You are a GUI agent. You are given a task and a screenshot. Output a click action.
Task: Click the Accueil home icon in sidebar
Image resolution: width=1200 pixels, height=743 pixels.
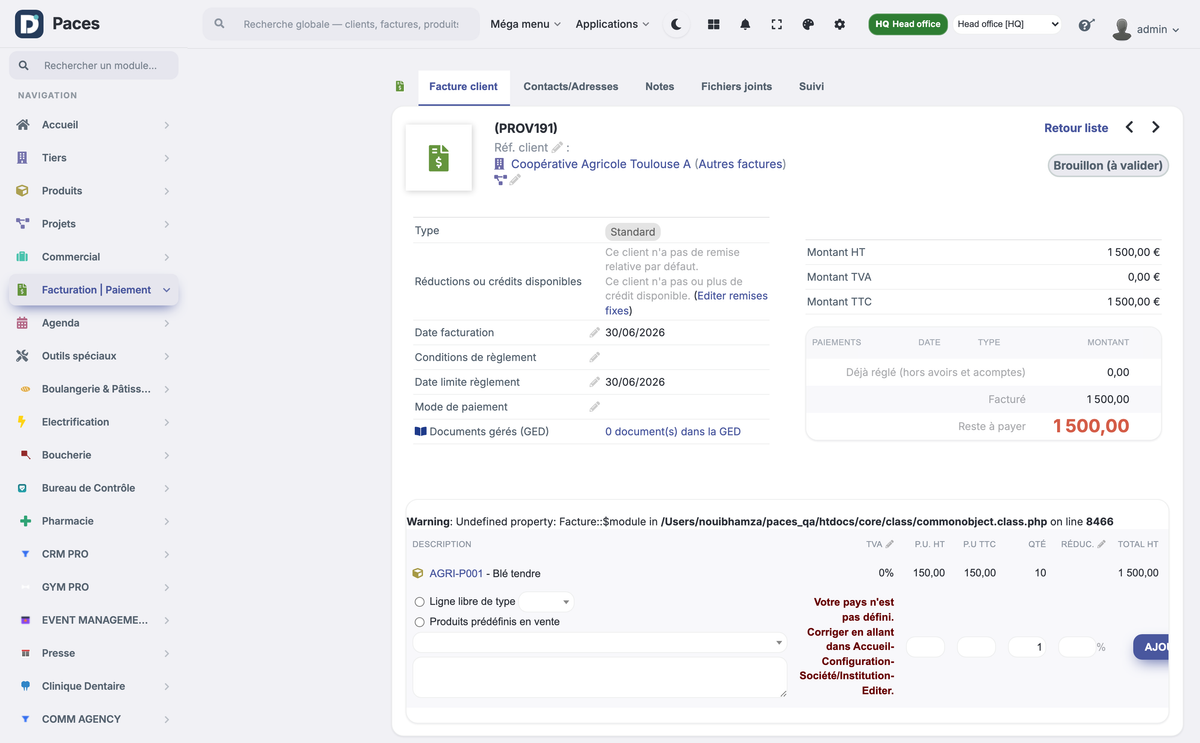23,125
